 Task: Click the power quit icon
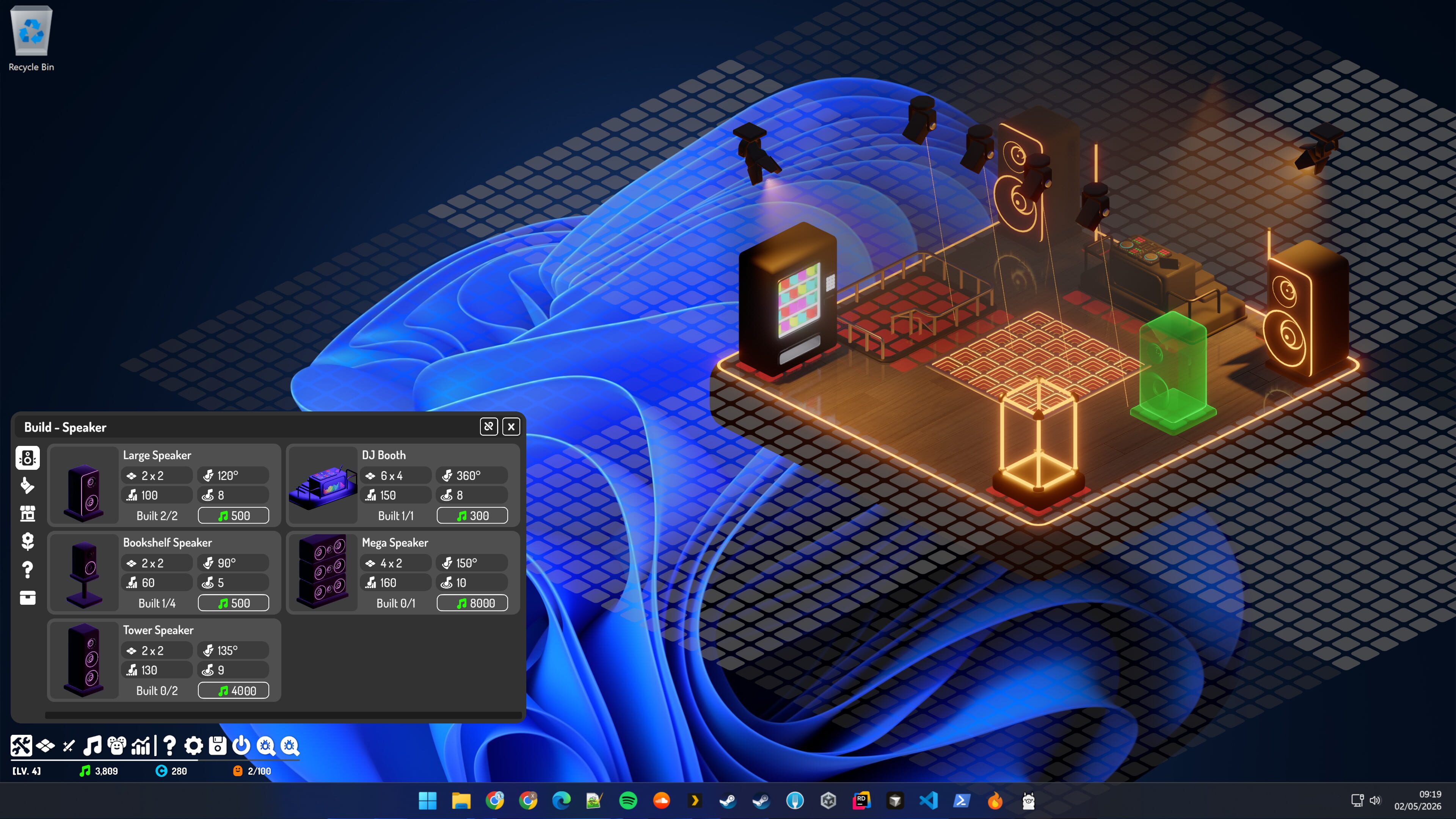pyautogui.click(x=241, y=745)
